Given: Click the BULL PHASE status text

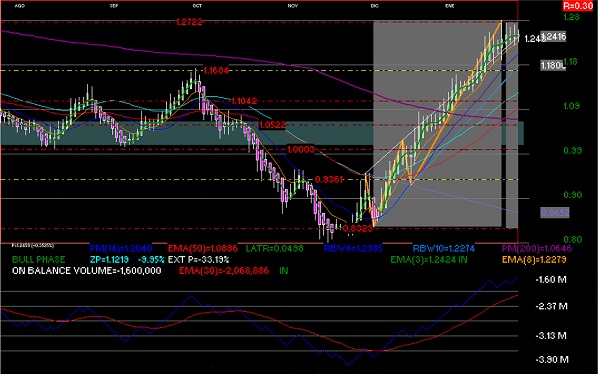Looking at the screenshot, I should click(39, 260).
